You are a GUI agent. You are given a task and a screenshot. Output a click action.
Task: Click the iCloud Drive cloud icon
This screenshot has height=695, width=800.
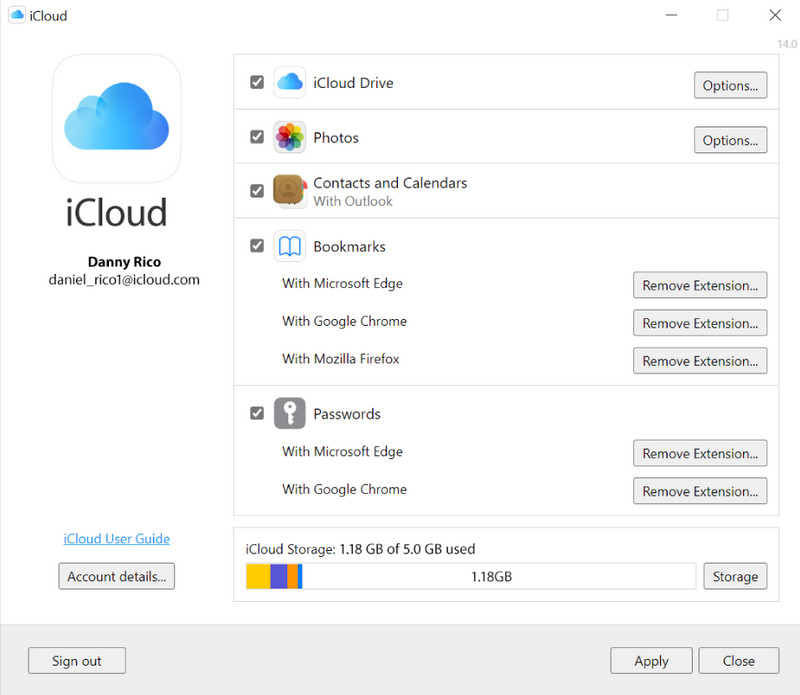(289, 83)
